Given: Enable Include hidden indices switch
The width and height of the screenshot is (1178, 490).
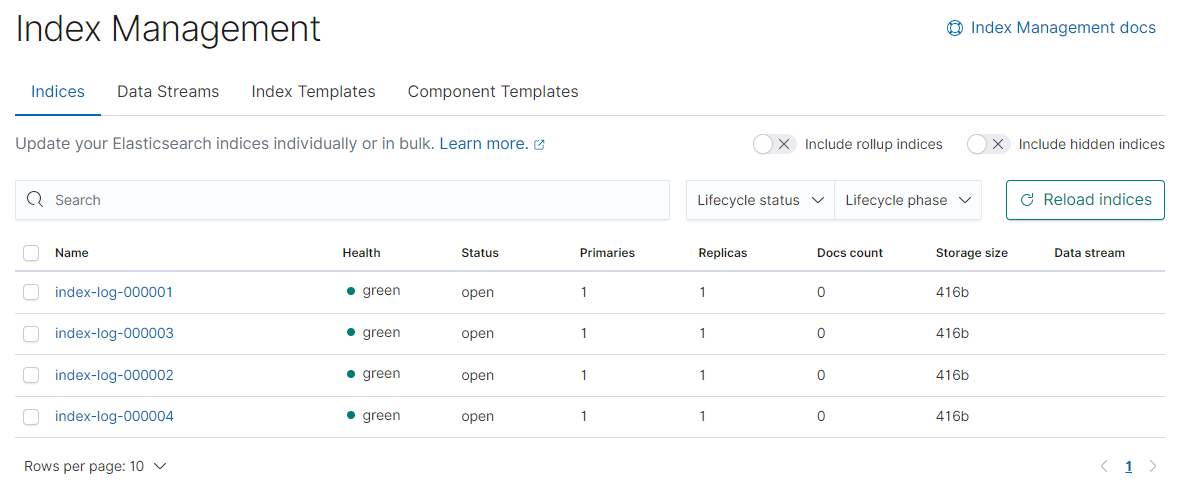Looking at the screenshot, I should coord(989,144).
